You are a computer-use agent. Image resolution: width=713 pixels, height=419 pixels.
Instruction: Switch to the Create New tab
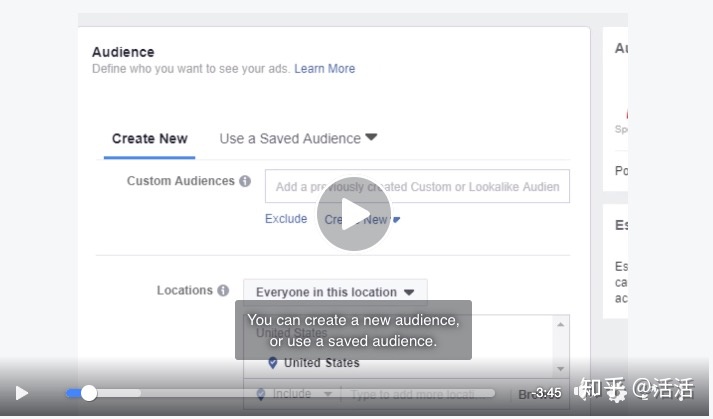(149, 139)
